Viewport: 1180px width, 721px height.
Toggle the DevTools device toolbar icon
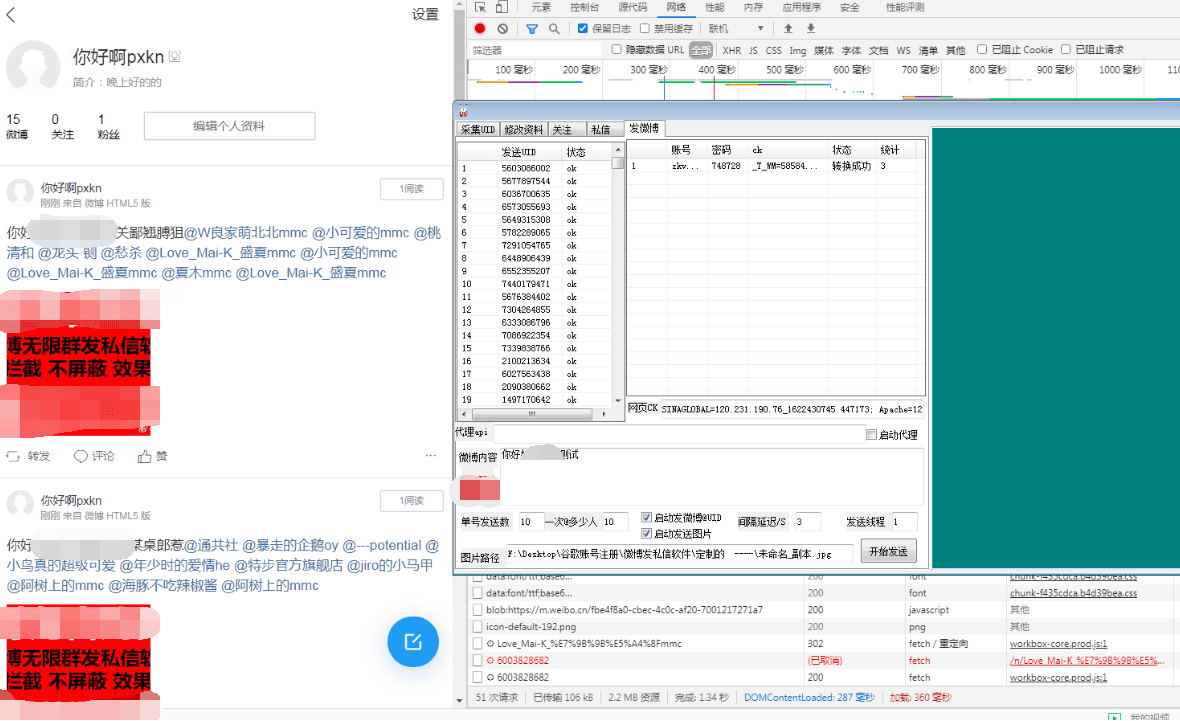pyautogui.click(x=502, y=8)
